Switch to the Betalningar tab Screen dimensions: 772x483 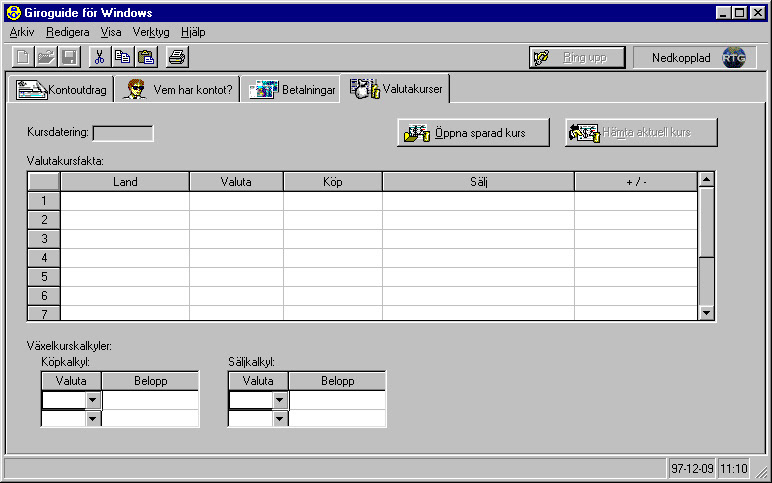(x=290, y=90)
